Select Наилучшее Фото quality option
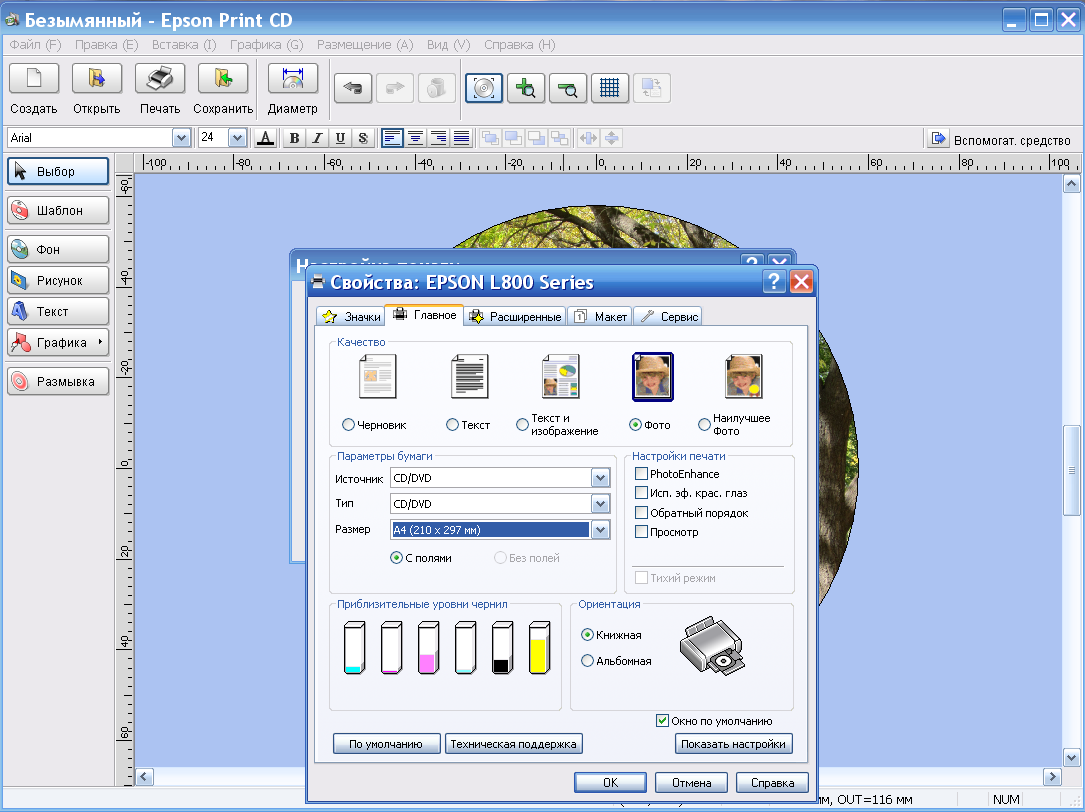 (704, 424)
